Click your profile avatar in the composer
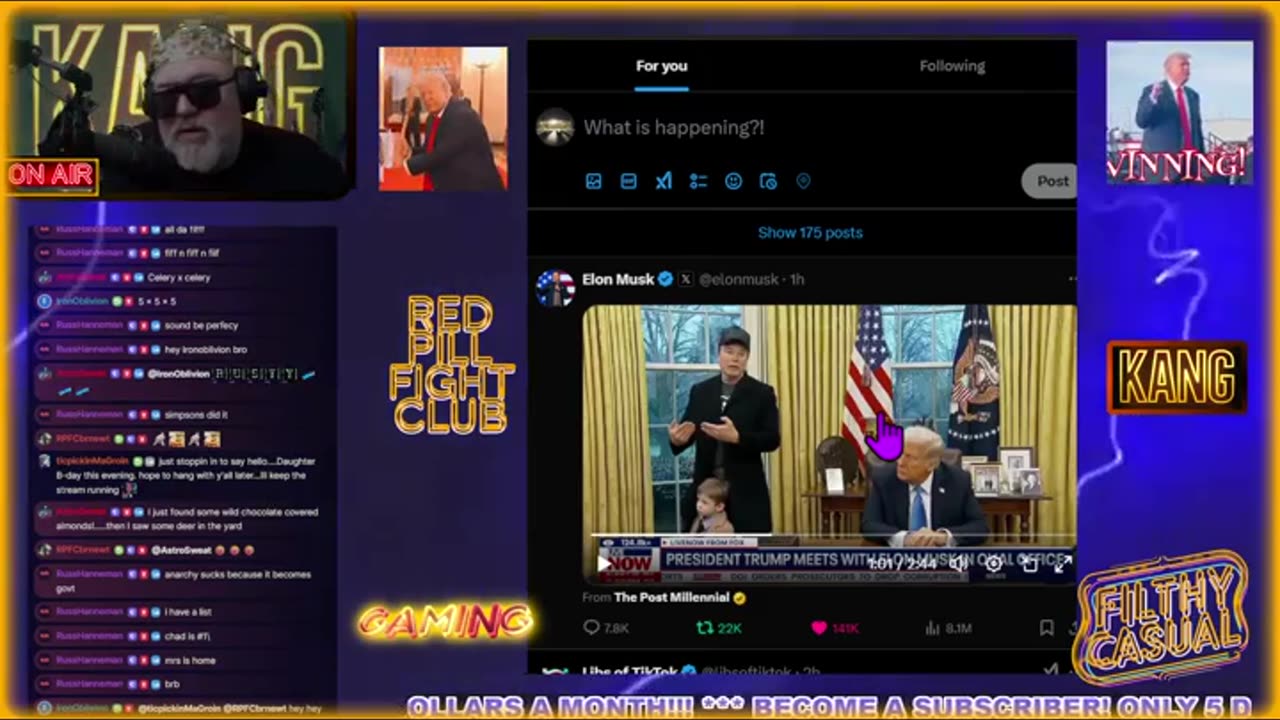This screenshot has width=1280, height=720. tap(555, 127)
